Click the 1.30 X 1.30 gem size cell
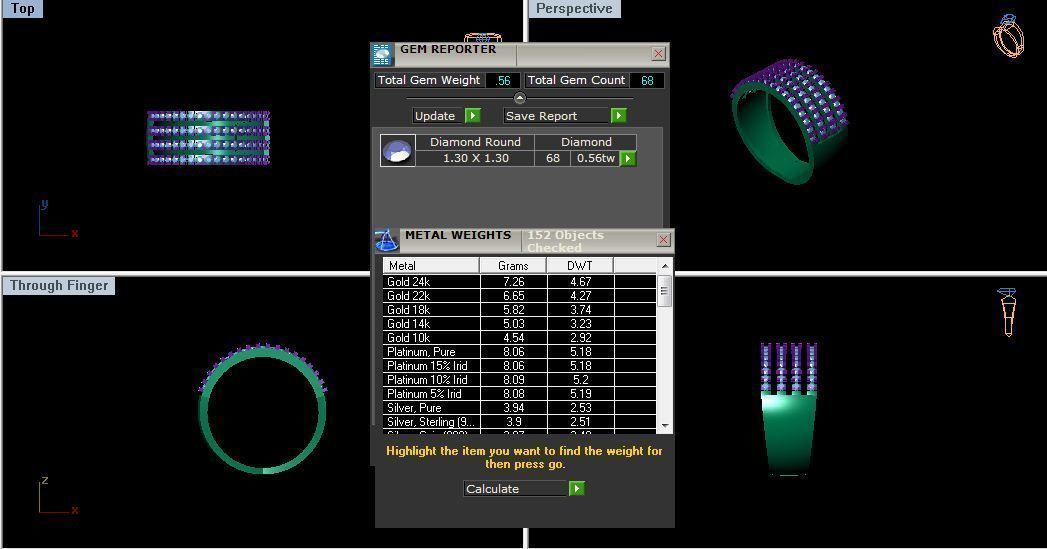 tap(475, 158)
